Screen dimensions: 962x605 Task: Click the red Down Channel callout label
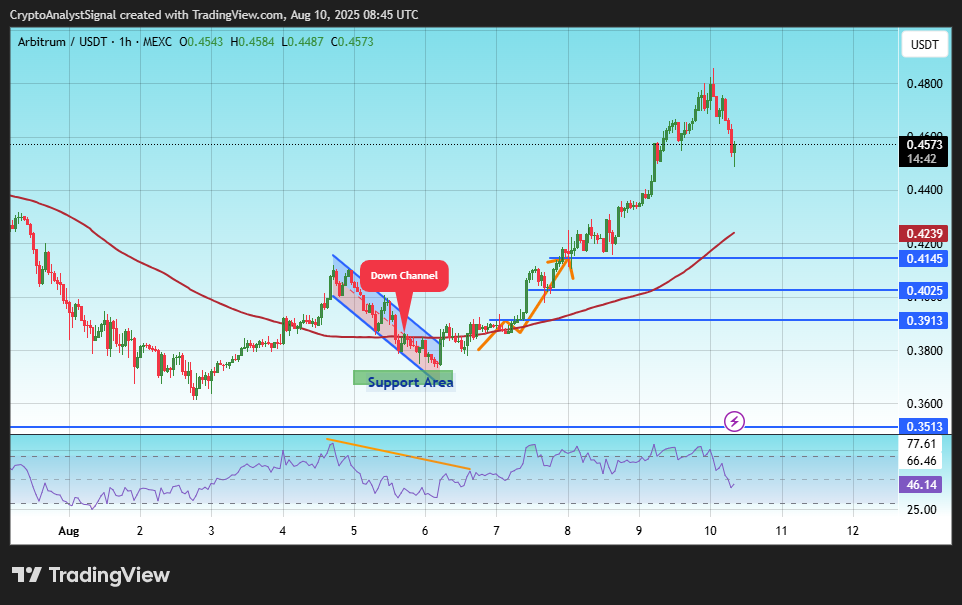404,276
